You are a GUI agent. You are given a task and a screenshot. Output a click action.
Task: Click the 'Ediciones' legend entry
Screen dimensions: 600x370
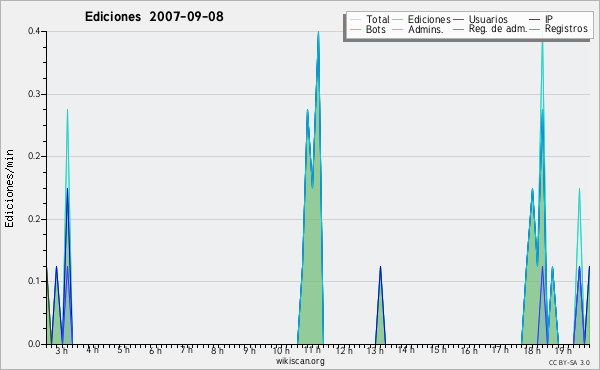(422, 19)
